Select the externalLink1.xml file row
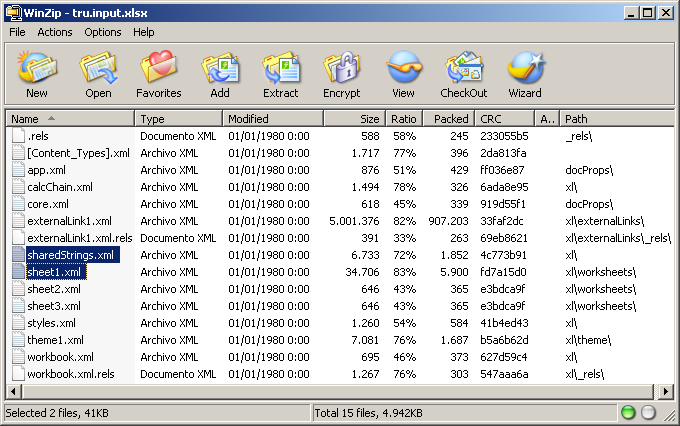 tap(69, 221)
